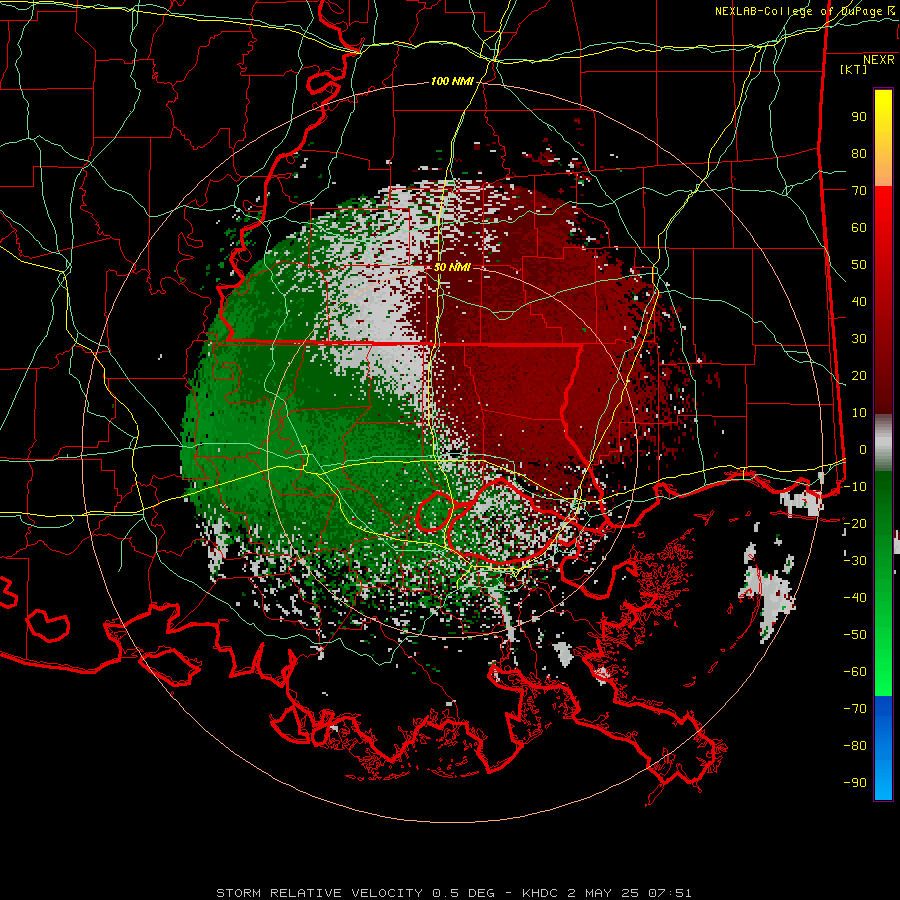Click the -20 value on velocity scale
The image size is (900, 900).
point(855,524)
